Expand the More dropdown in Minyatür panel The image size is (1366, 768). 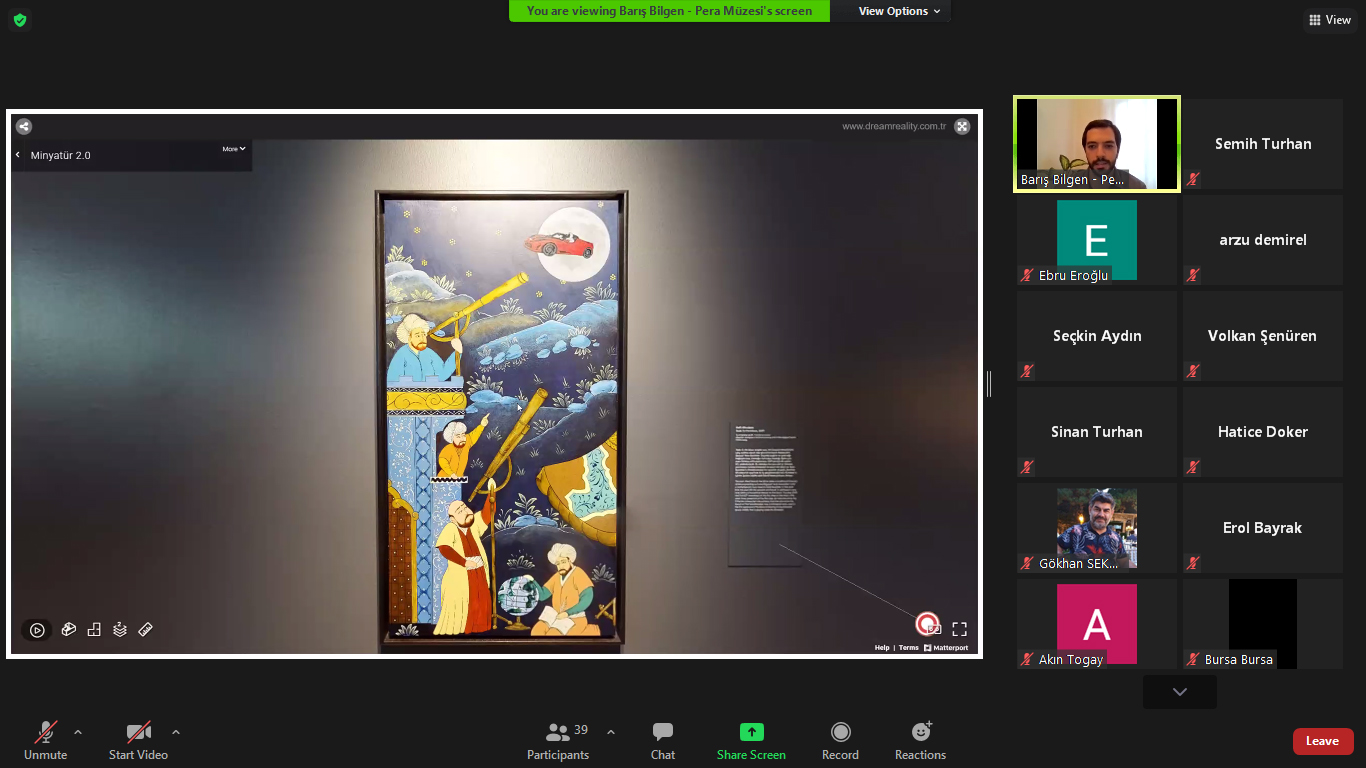[x=234, y=149]
